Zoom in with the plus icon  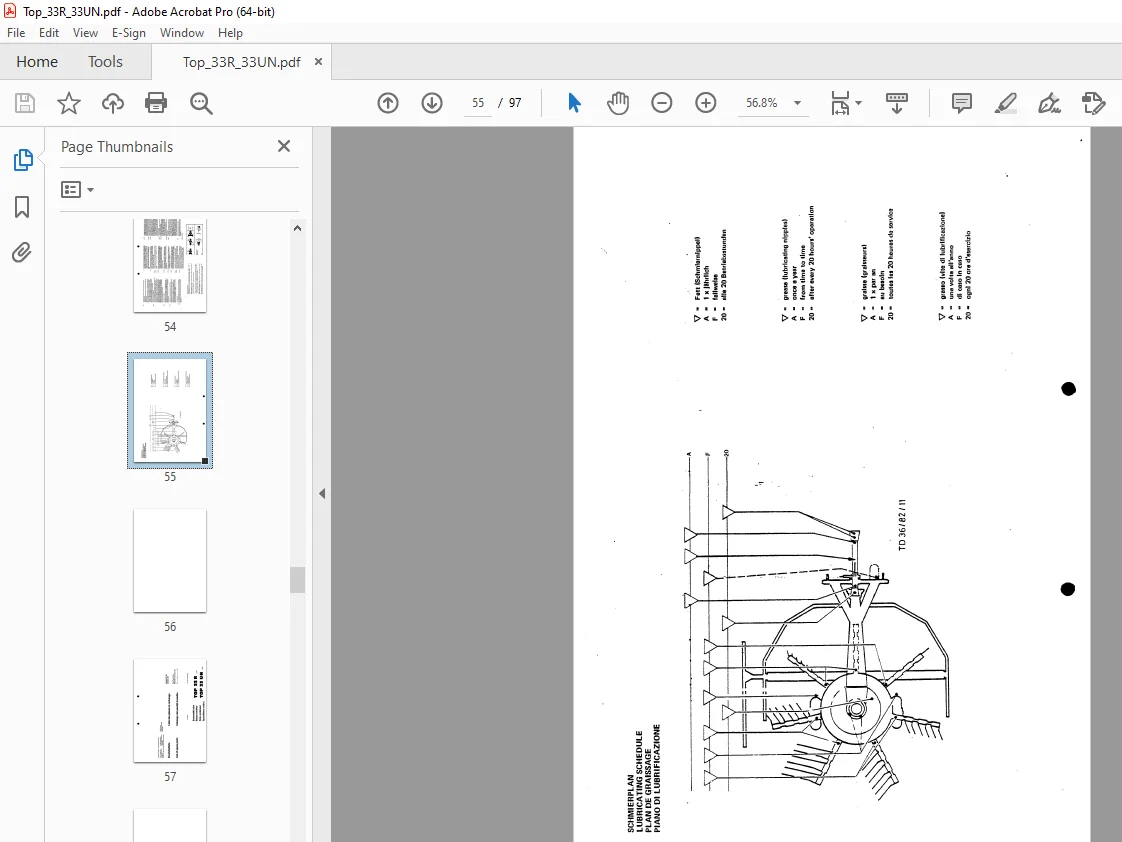coord(706,103)
